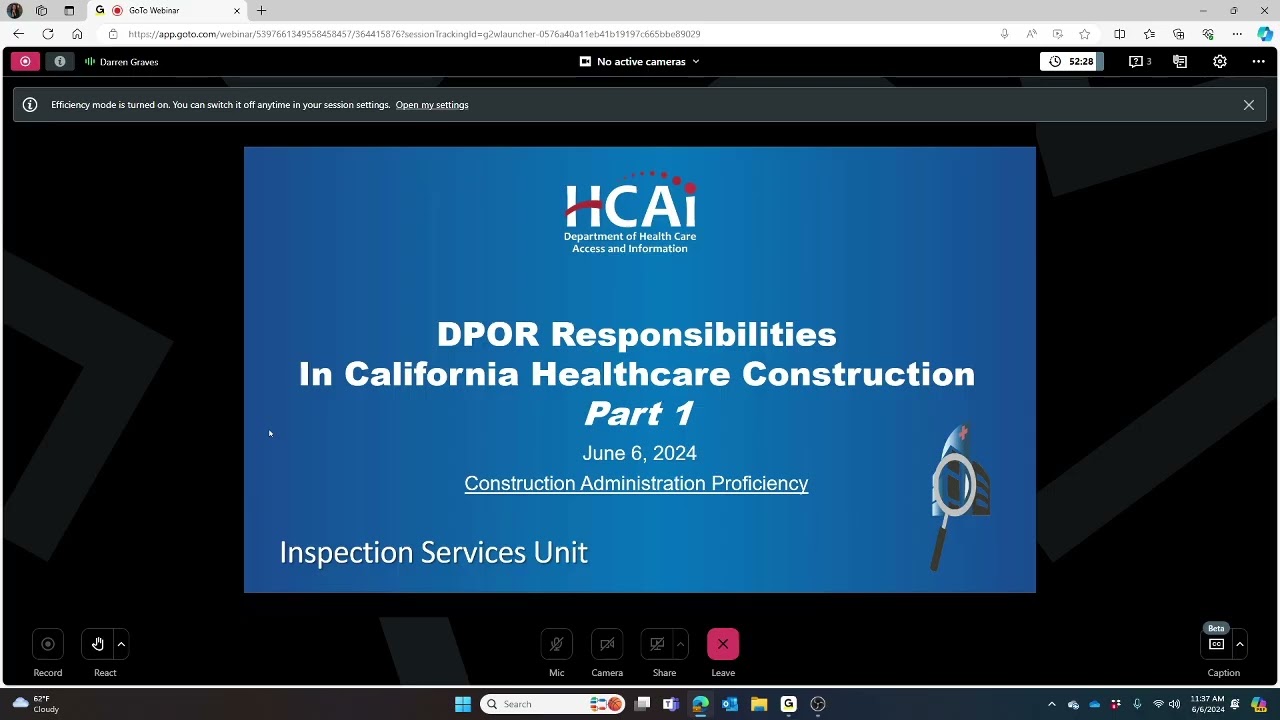Open the weather widget showing 62°F
The image size is (1280, 720).
(36, 704)
